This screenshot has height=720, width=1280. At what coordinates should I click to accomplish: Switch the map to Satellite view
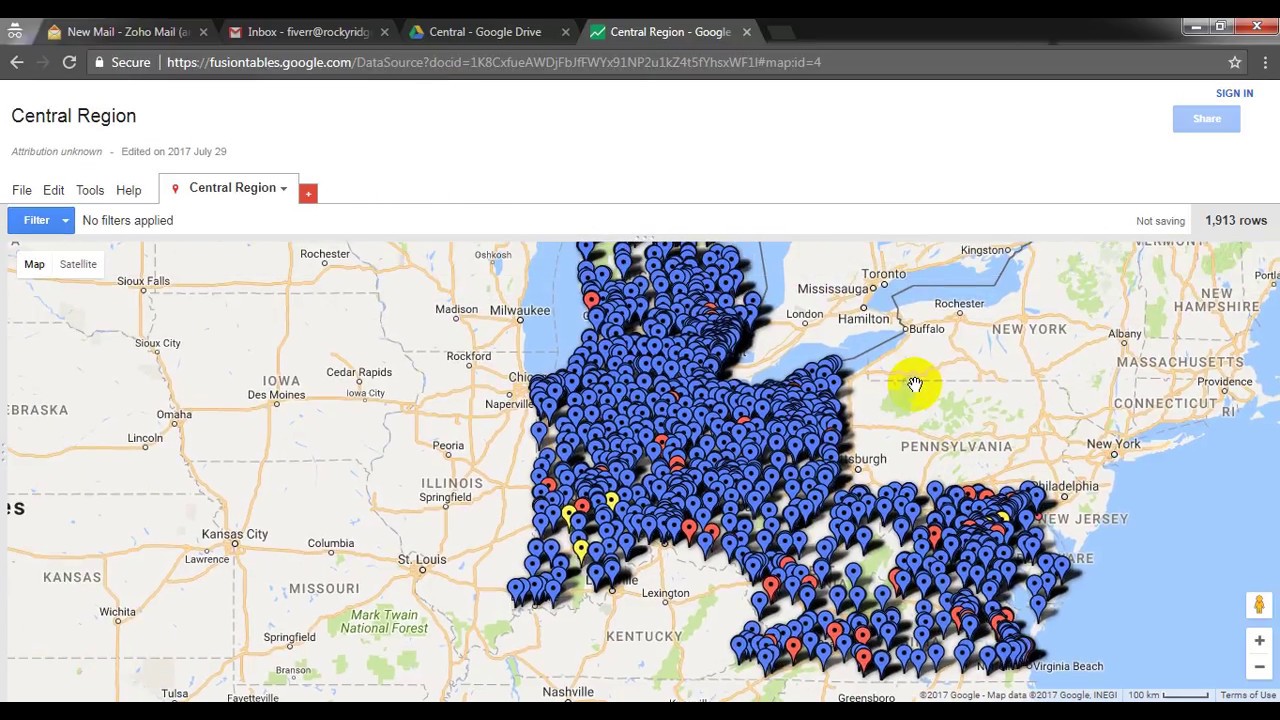(78, 264)
